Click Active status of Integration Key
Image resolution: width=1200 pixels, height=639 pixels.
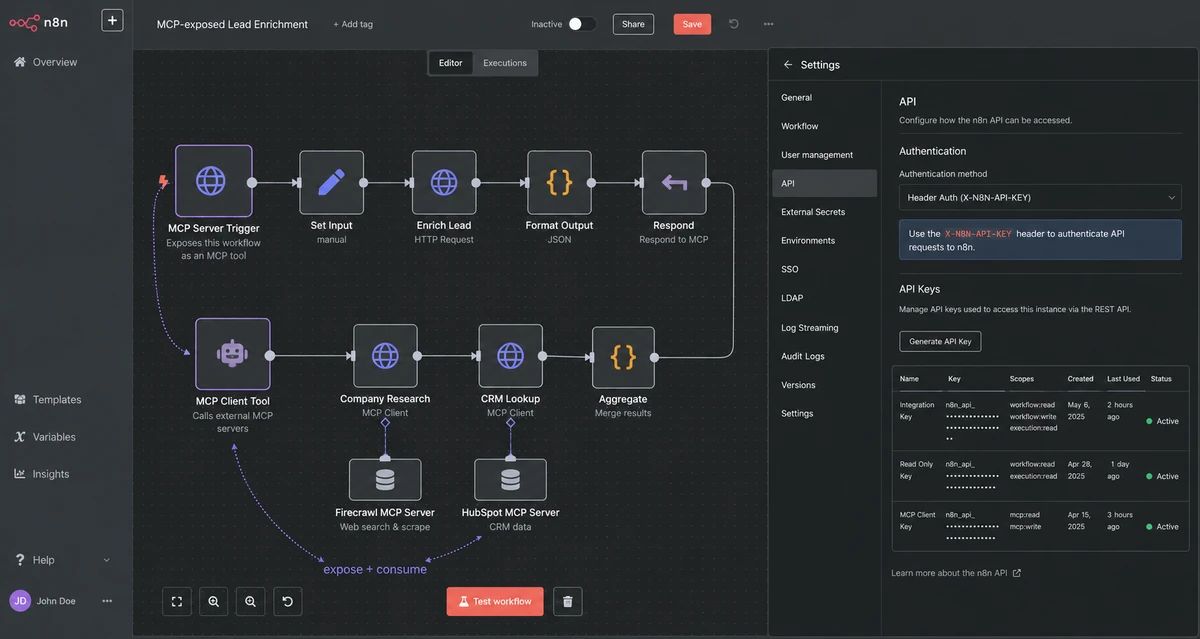click(1162, 421)
